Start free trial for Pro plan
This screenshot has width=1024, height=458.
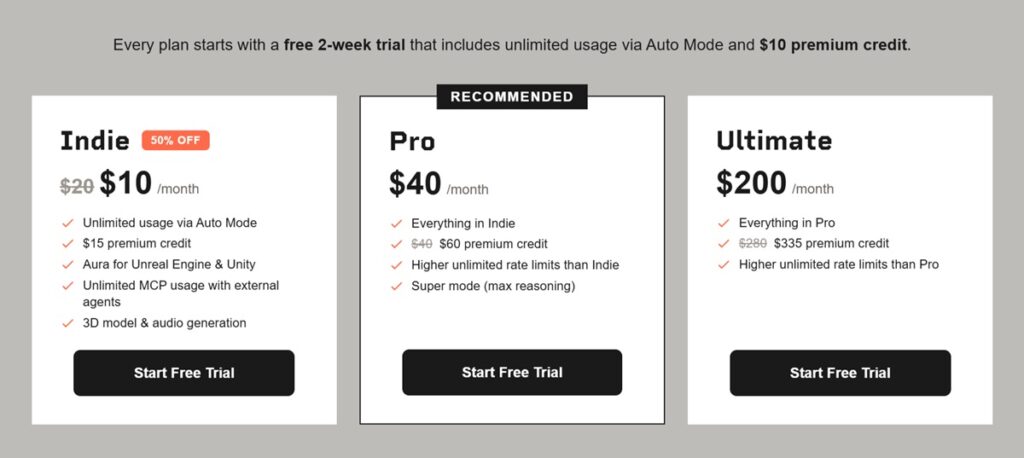pos(512,372)
